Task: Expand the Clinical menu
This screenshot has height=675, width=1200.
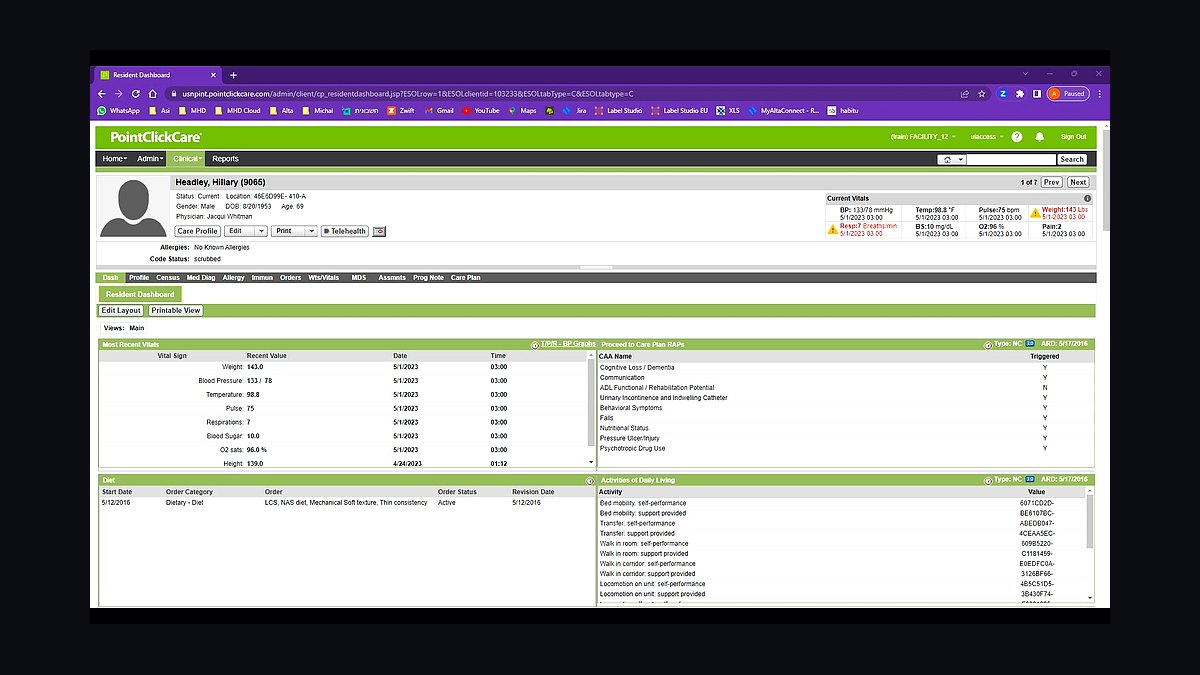Action: point(187,159)
